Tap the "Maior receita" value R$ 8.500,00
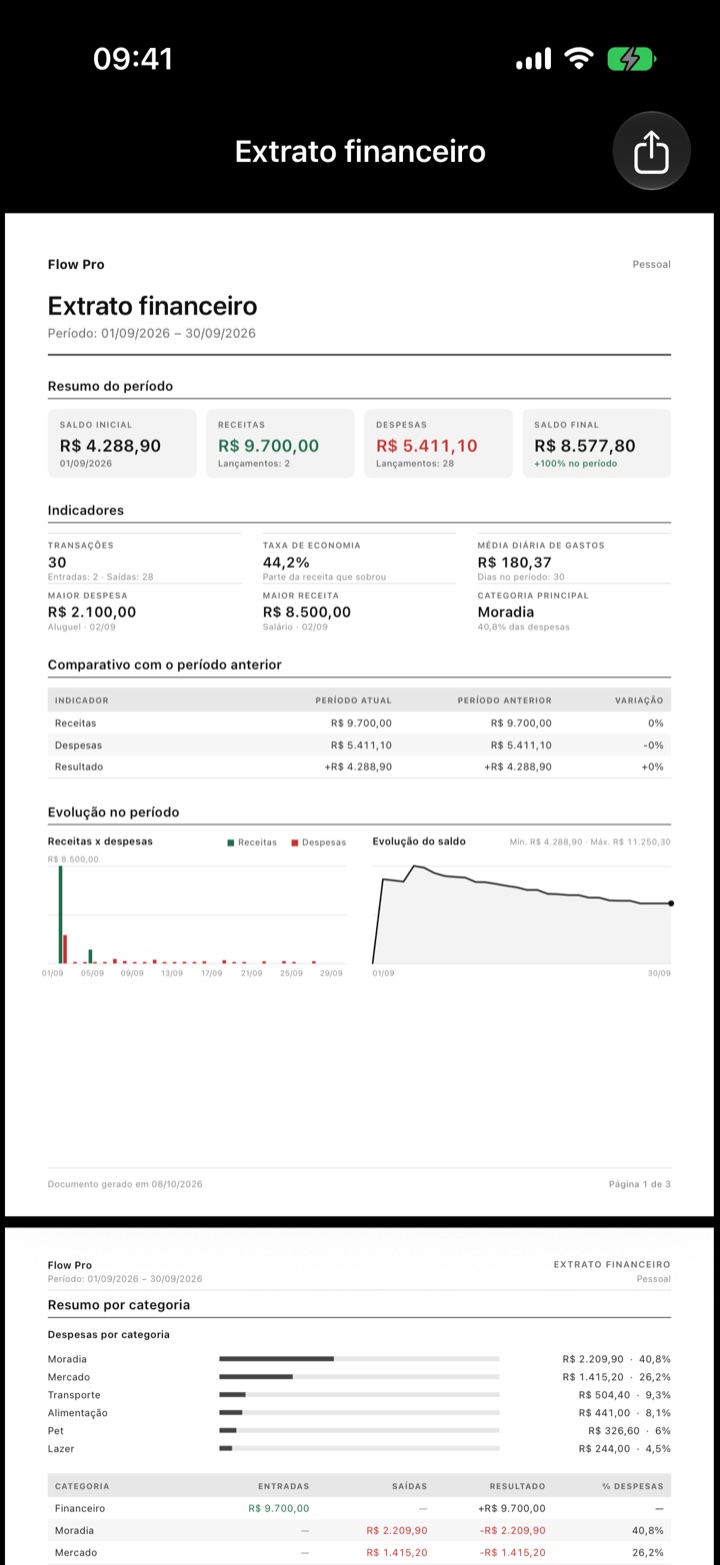The width and height of the screenshot is (720, 1565). click(x=307, y=612)
